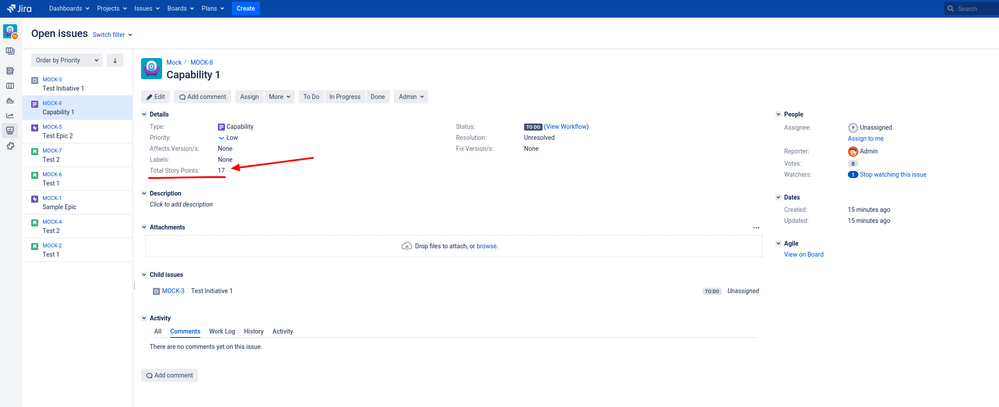Image resolution: width=999 pixels, height=407 pixels.
Task: Click the Assign to me link
Action: [865, 138]
